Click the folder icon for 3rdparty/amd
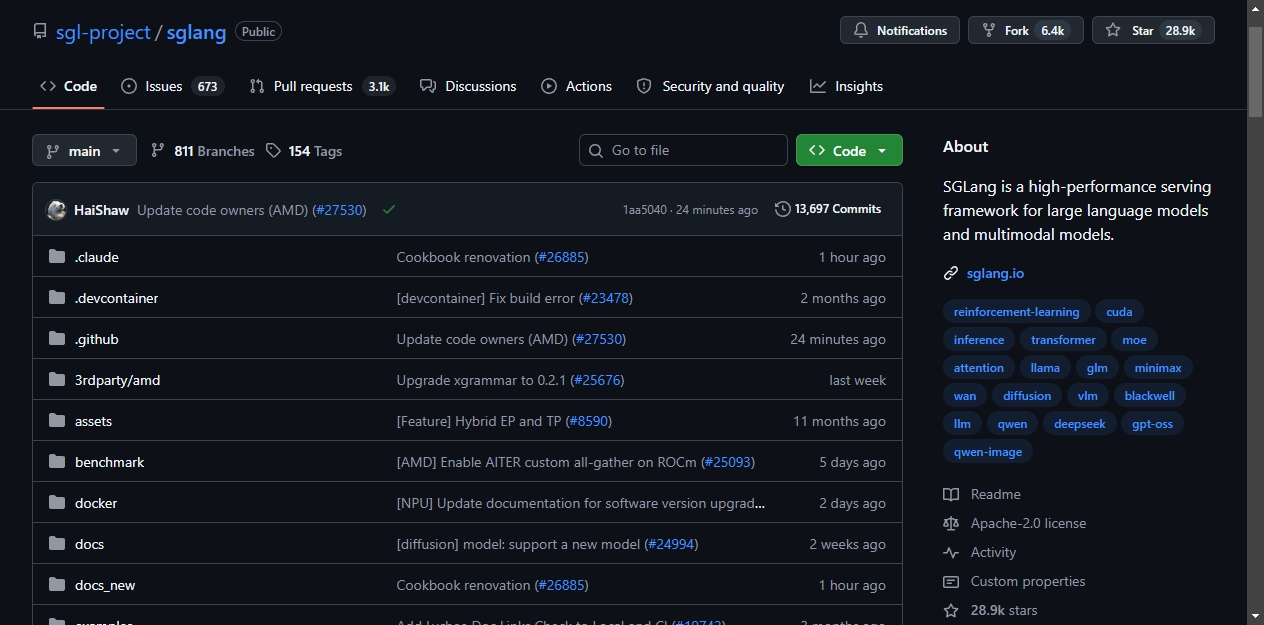 pos(57,380)
